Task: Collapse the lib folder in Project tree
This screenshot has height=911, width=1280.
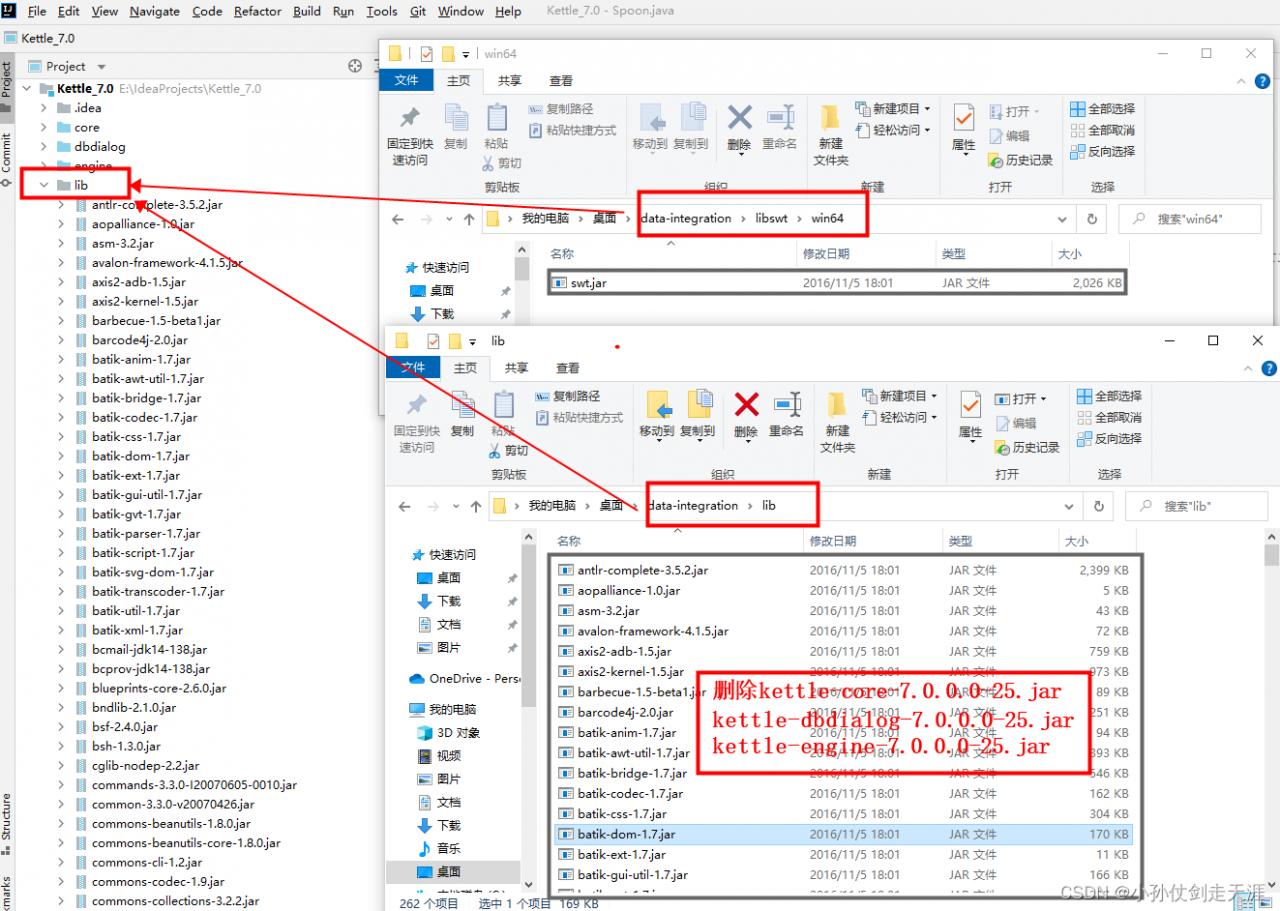Action: click(x=43, y=185)
